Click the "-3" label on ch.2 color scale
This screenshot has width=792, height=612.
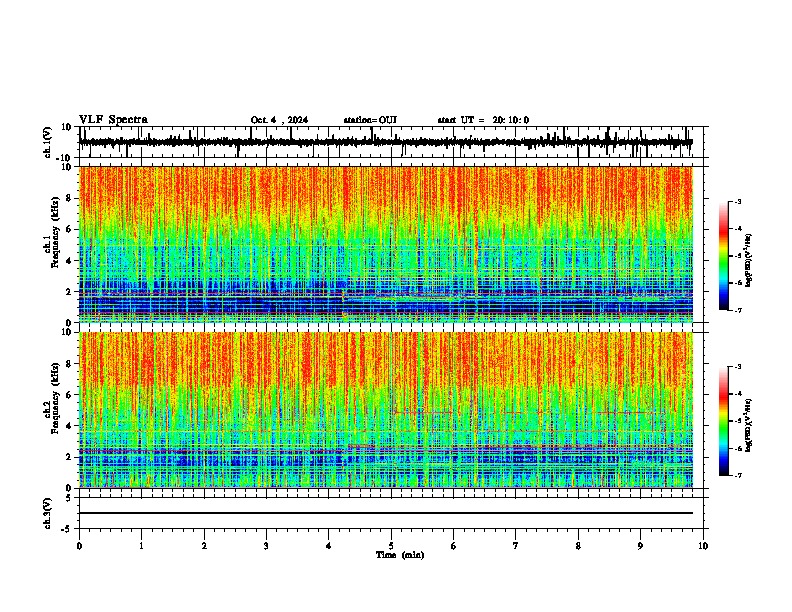(738, 367)
